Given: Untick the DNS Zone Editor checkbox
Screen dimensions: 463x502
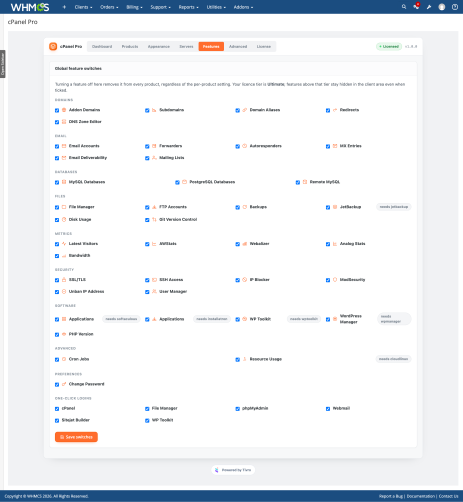Looking at the screenshot, I should click(x=57, y=122).
